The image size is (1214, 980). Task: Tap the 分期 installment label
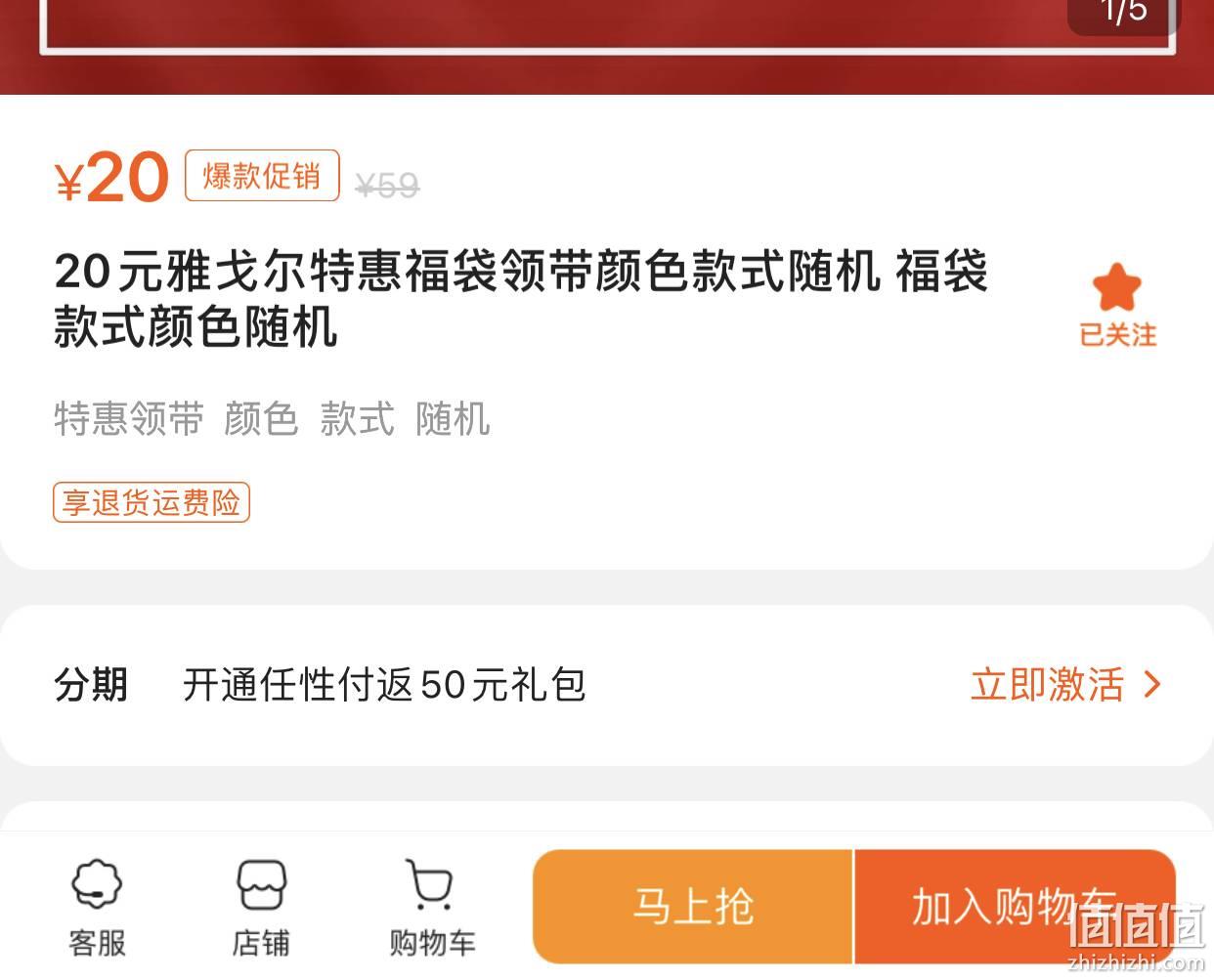pyautogui.click(x=91, y=684)
